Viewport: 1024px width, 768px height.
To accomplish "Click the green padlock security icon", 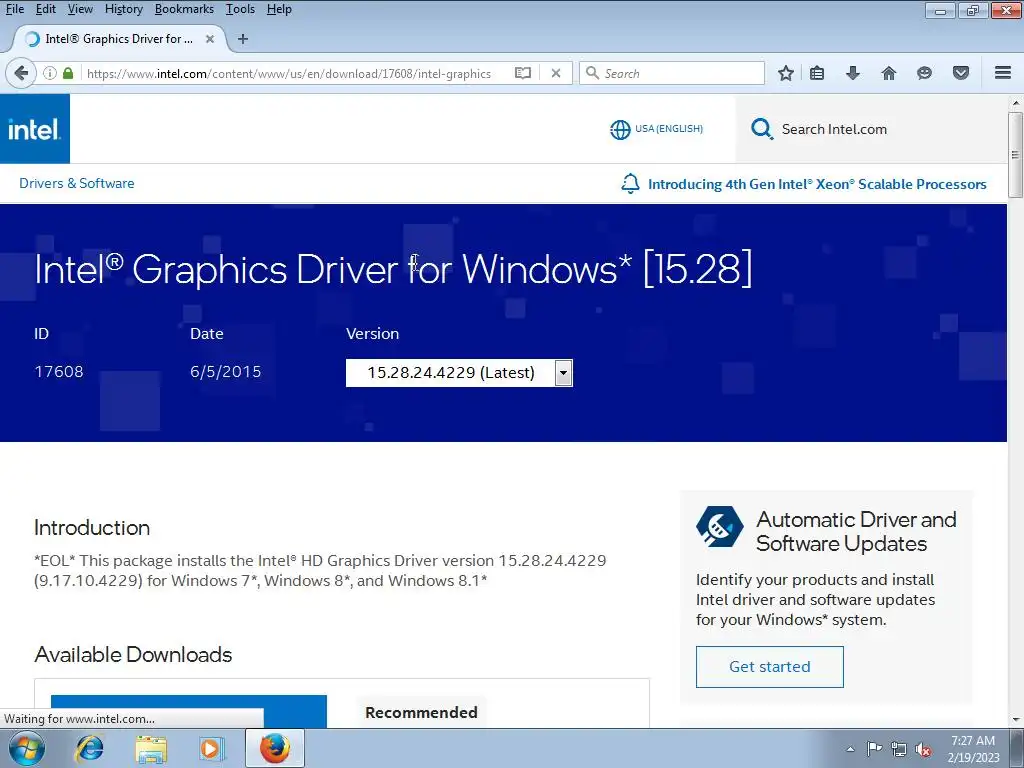I will pos(67,73).
